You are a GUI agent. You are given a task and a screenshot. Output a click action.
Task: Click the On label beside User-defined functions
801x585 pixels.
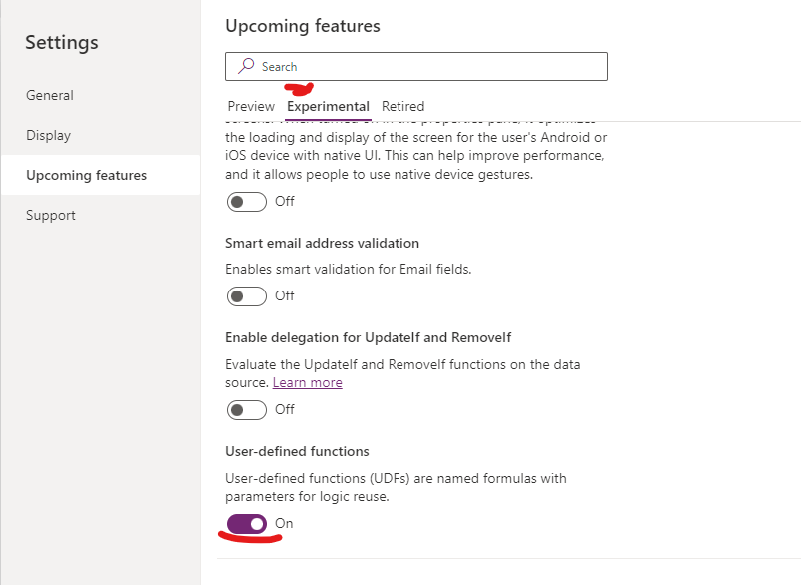point(283,523)
